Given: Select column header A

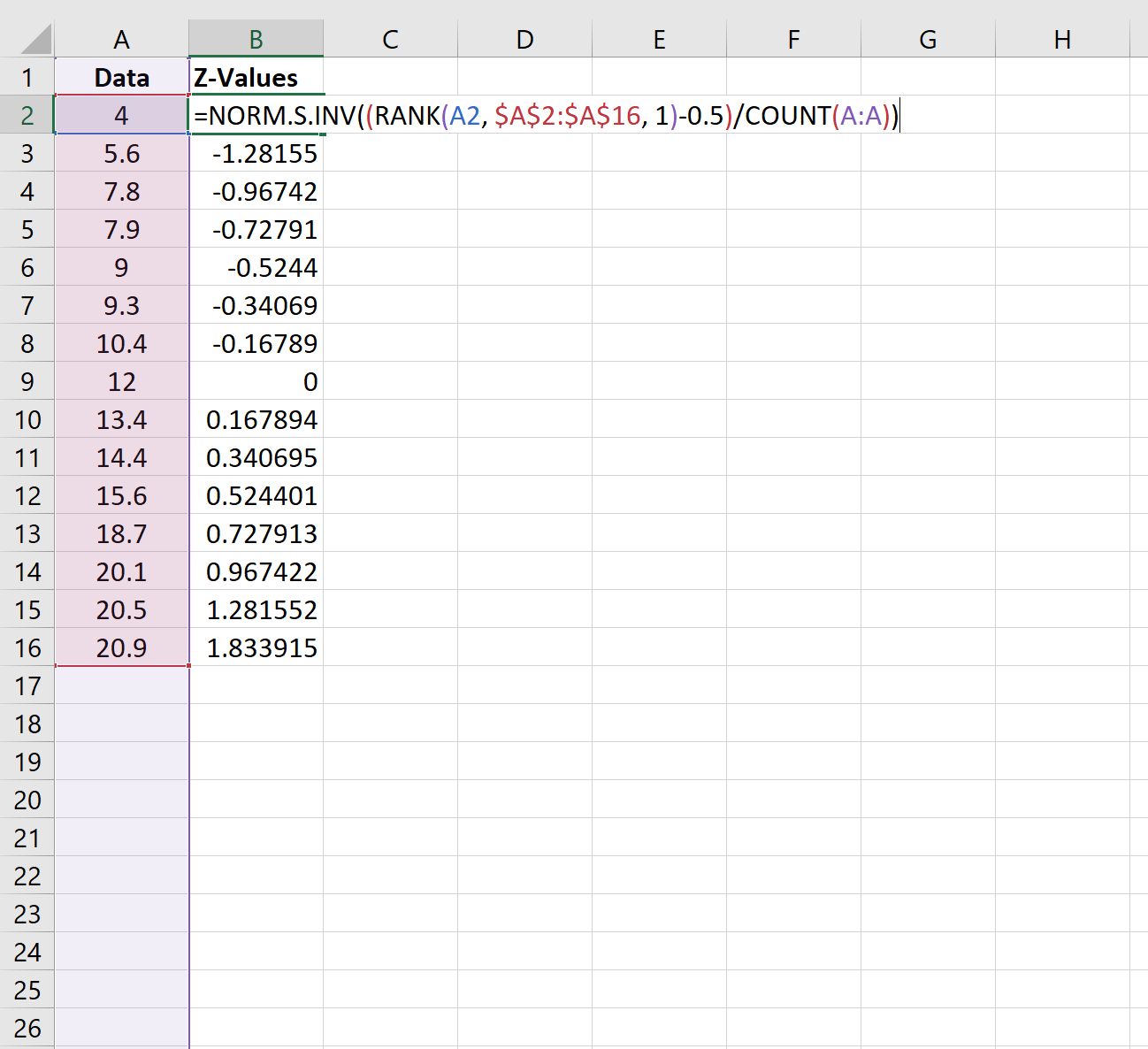Looking at the screenshot, I should click(x=121, y=39).
